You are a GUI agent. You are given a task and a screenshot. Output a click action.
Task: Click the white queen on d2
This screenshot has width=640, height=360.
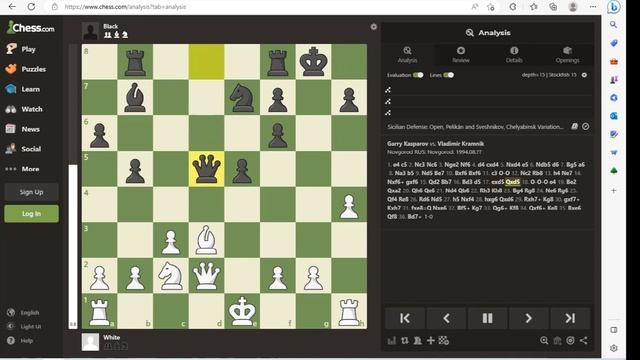pyautogui.click(x=207, y=276)
